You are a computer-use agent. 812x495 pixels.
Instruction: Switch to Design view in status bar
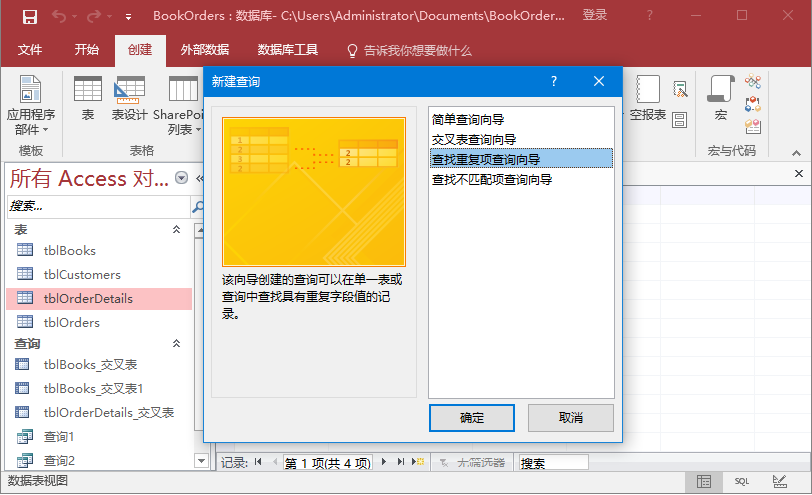[x=779, y=481]
